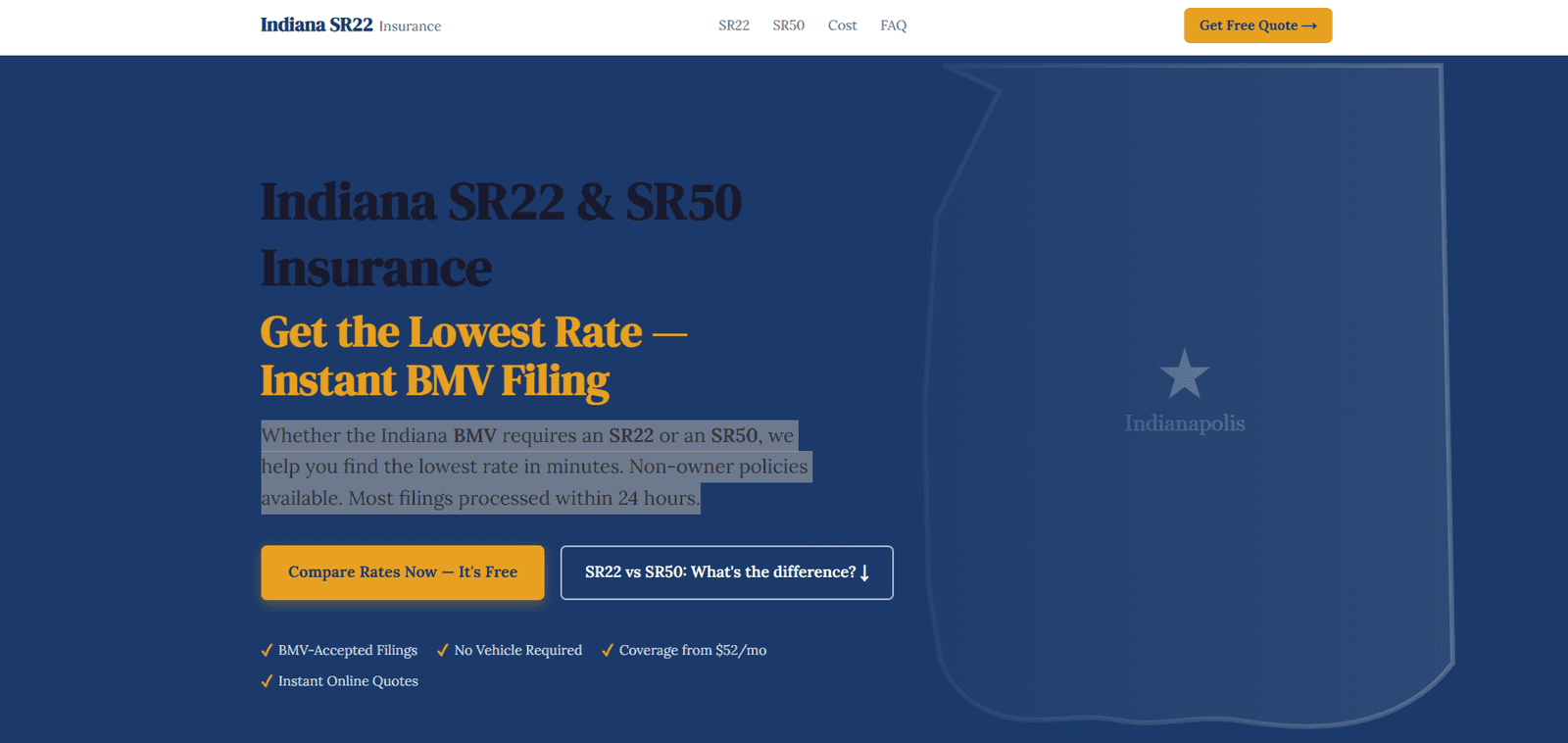Go to the SR22 nav item

click(734, 25)
